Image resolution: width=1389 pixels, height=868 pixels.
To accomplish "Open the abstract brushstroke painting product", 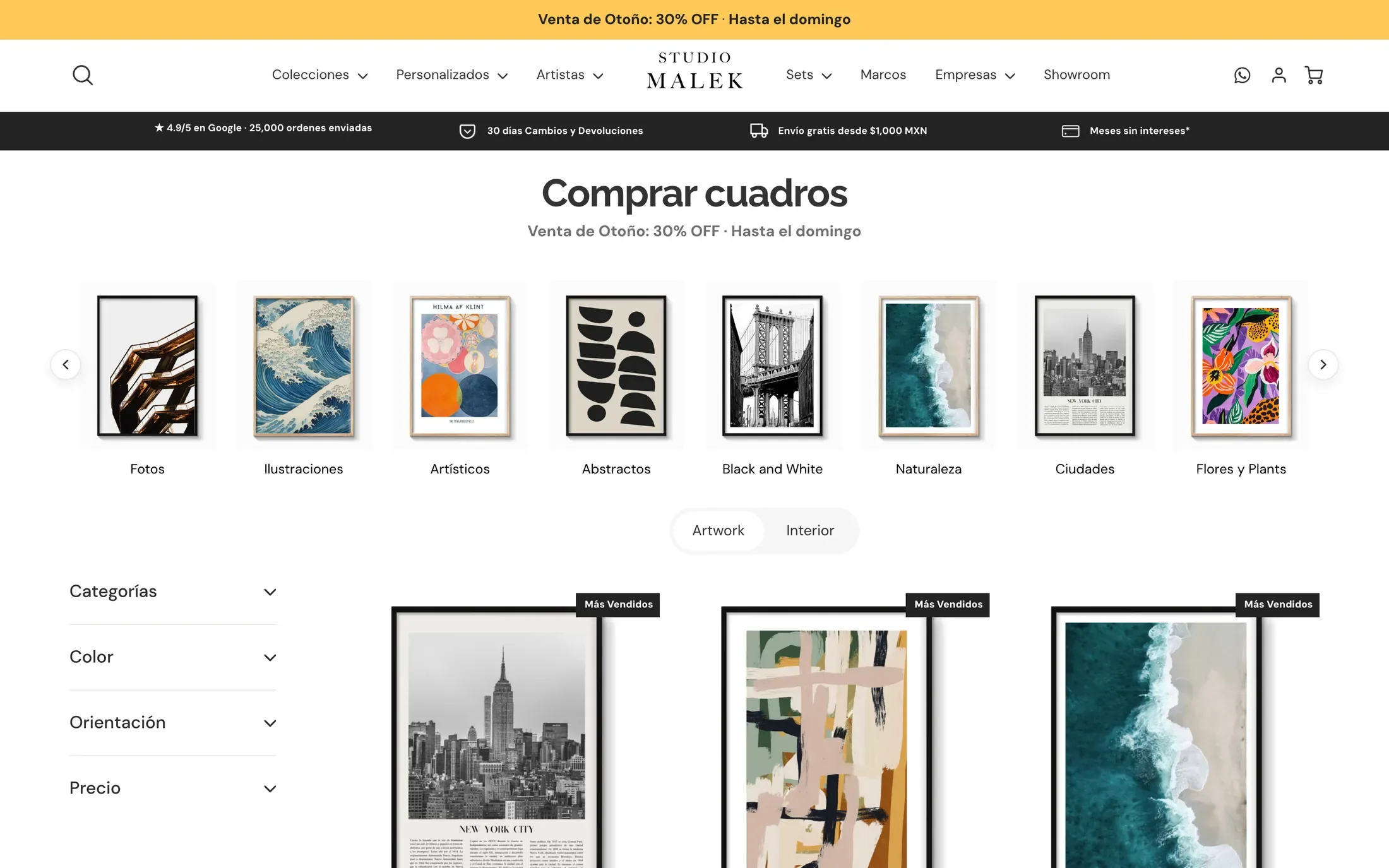I will 826,737.
